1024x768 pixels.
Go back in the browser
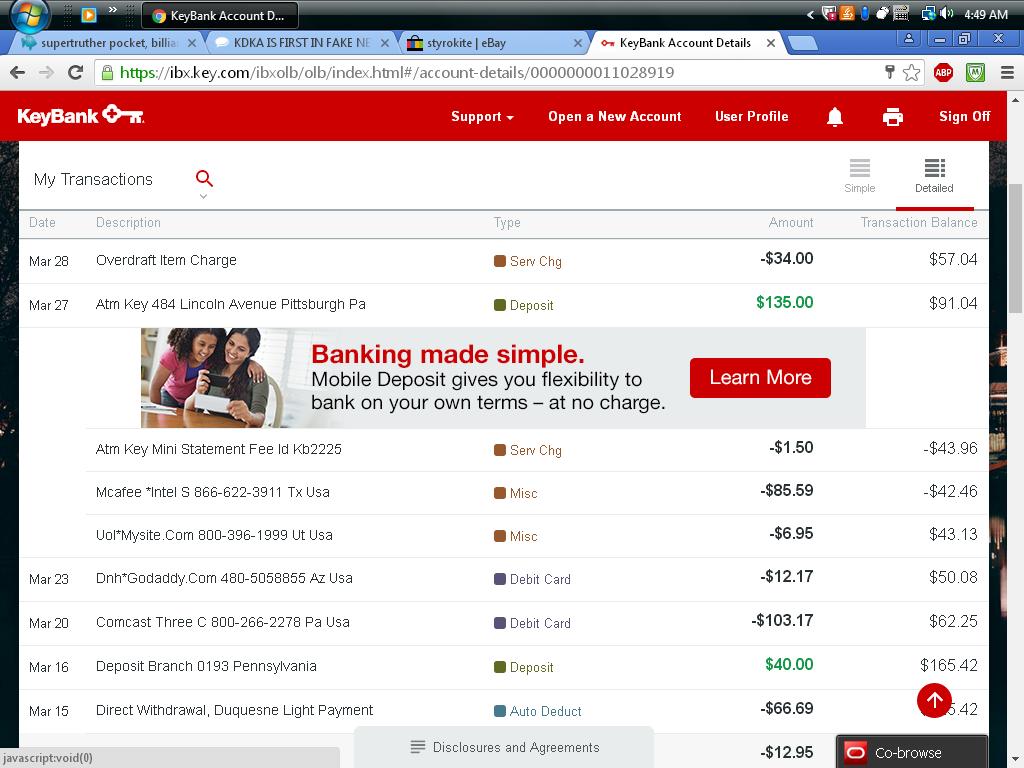click(18, 72)
